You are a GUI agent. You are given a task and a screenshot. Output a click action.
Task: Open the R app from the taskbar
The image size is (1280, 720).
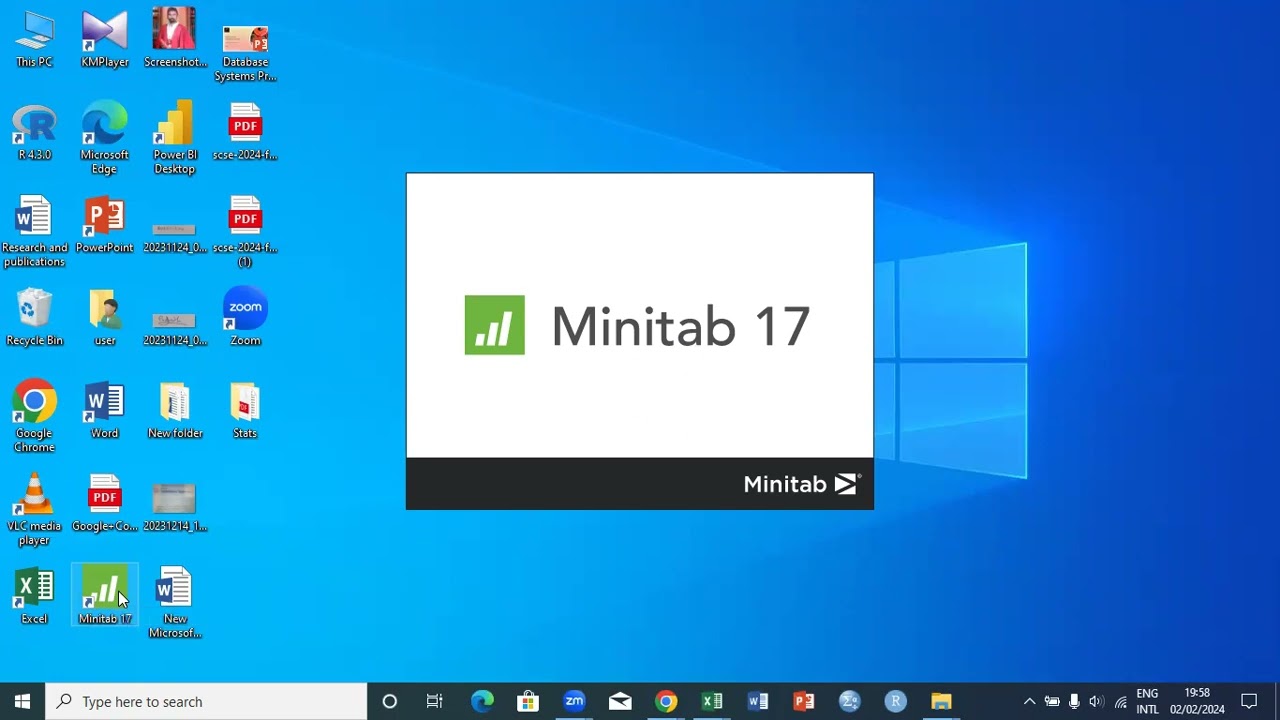click(896, 701)
